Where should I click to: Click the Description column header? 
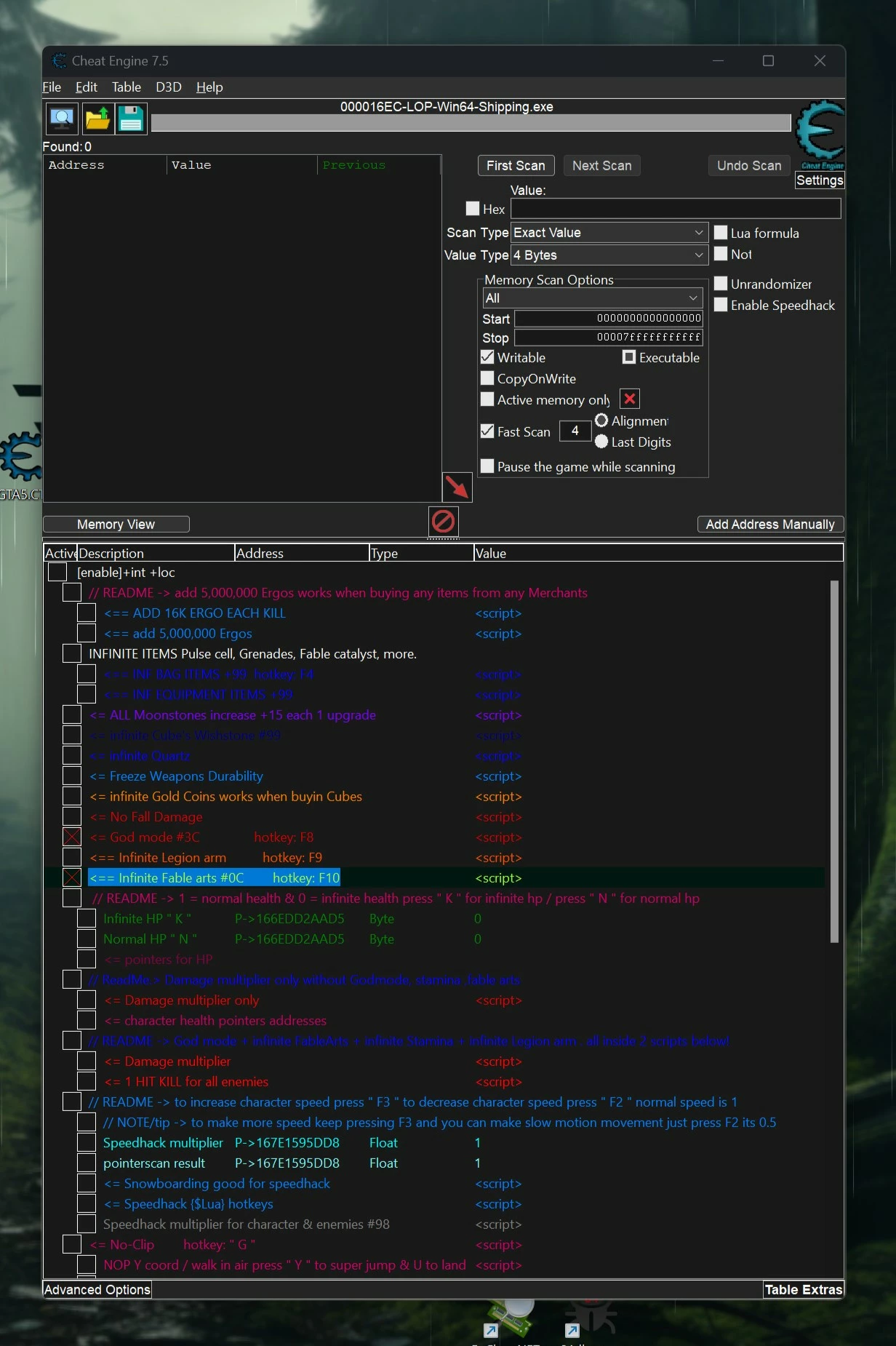(x=156, y=553)
